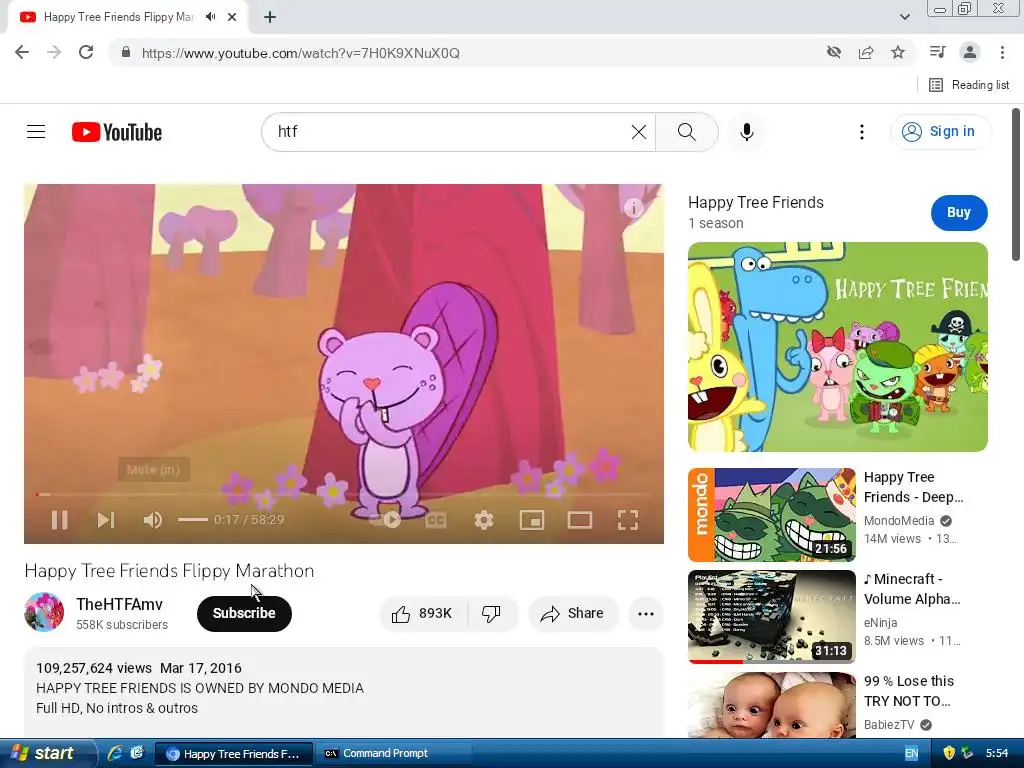Open '♪ Minecraft - Volume Alpha...' title
1024x768 pixels.
(x=912, y=589)
